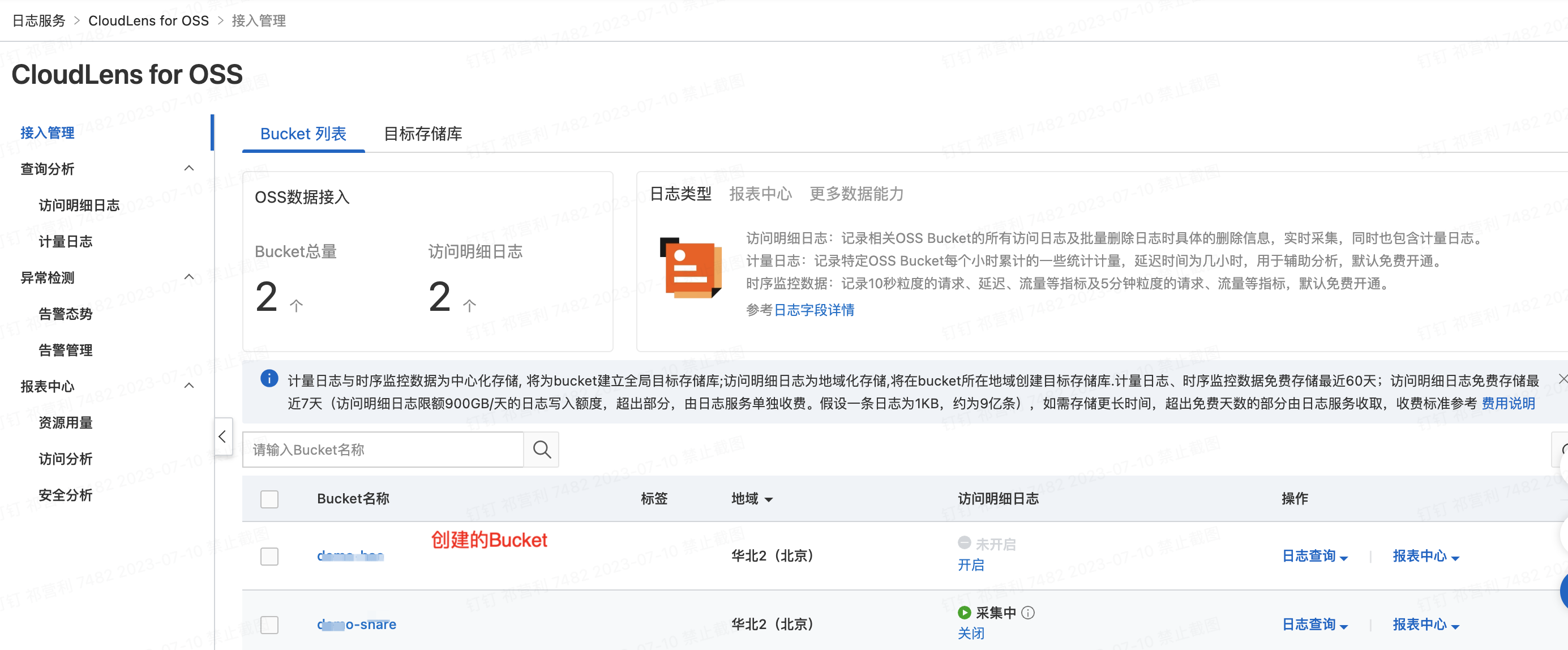Switch to the 更多数据能力 tab

tap(856, 194)
